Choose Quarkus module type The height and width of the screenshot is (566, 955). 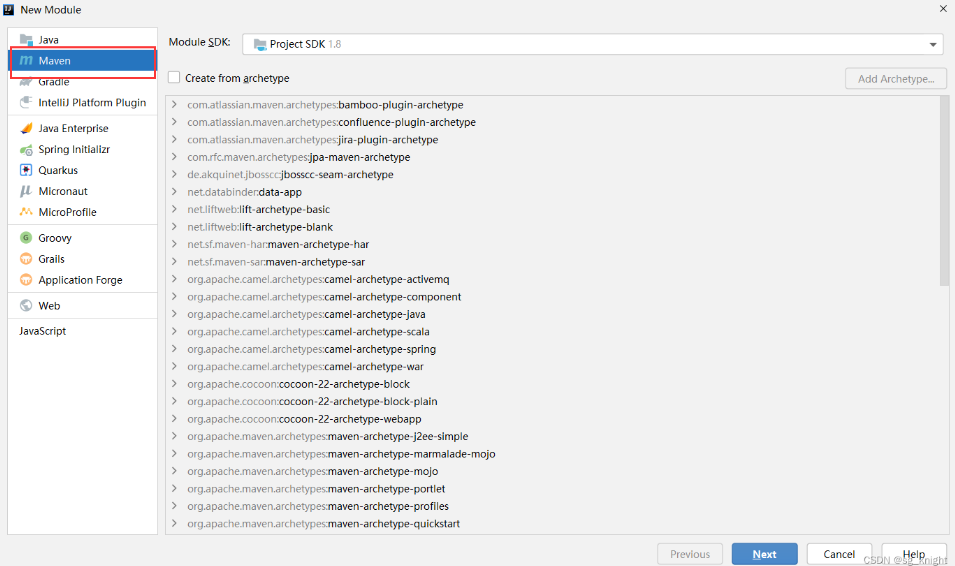[82, 170]
